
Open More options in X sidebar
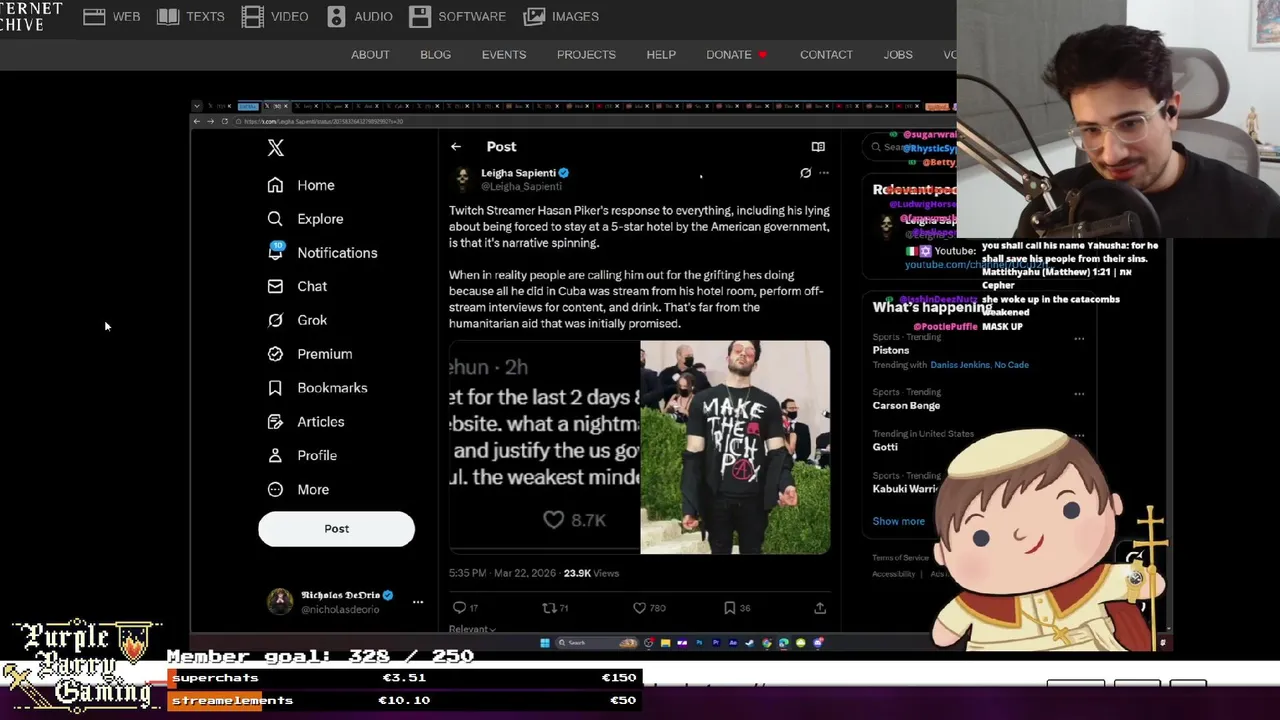tap(298, 490)
